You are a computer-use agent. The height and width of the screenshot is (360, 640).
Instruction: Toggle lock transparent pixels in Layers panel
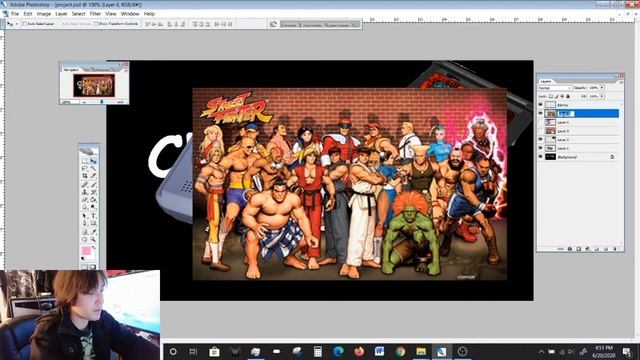tap(551, 96)
